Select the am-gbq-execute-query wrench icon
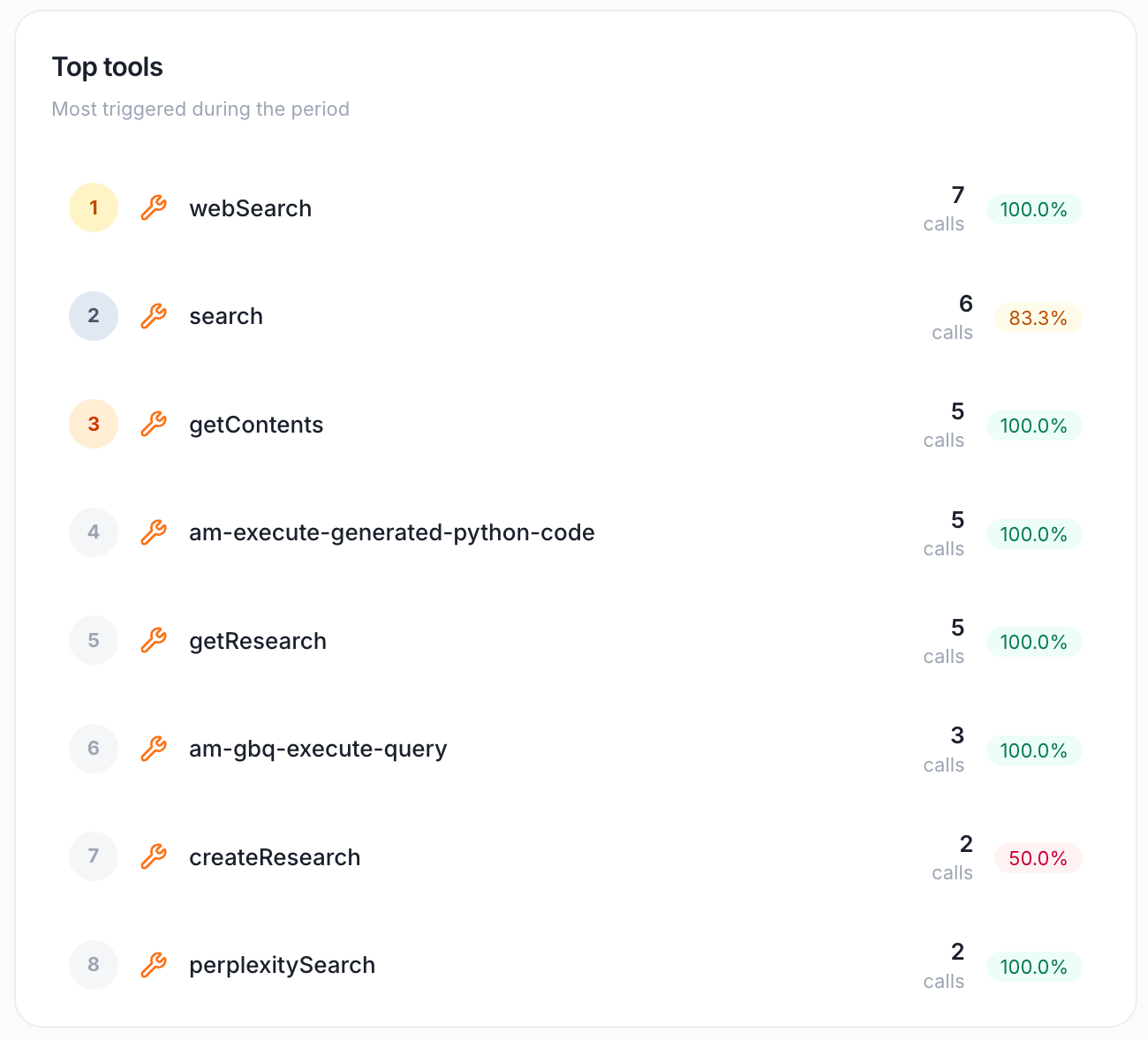 (x=154, y=749)
